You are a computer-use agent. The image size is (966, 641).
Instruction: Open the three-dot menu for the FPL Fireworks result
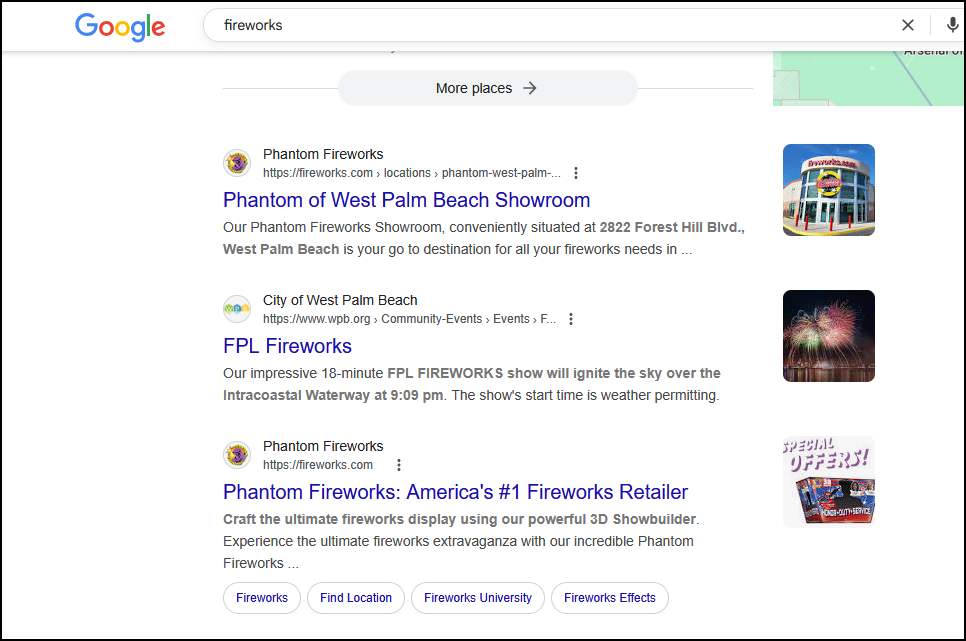coord(571,319)
